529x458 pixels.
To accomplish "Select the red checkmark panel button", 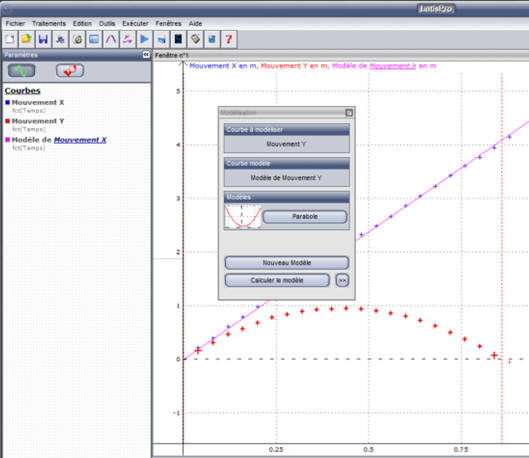I will pyautogui.click(x=70, y=70).
